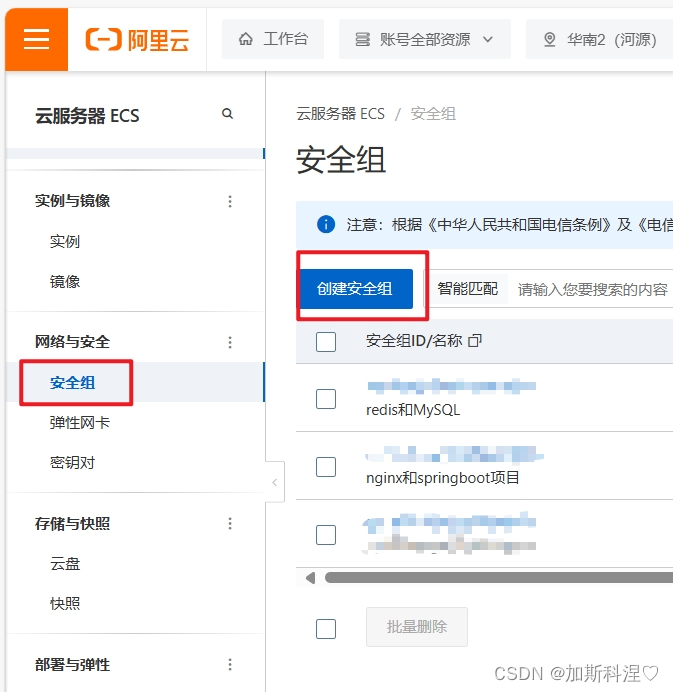
Task: Open more options for 部署与弹性
Action: (230, 665)
